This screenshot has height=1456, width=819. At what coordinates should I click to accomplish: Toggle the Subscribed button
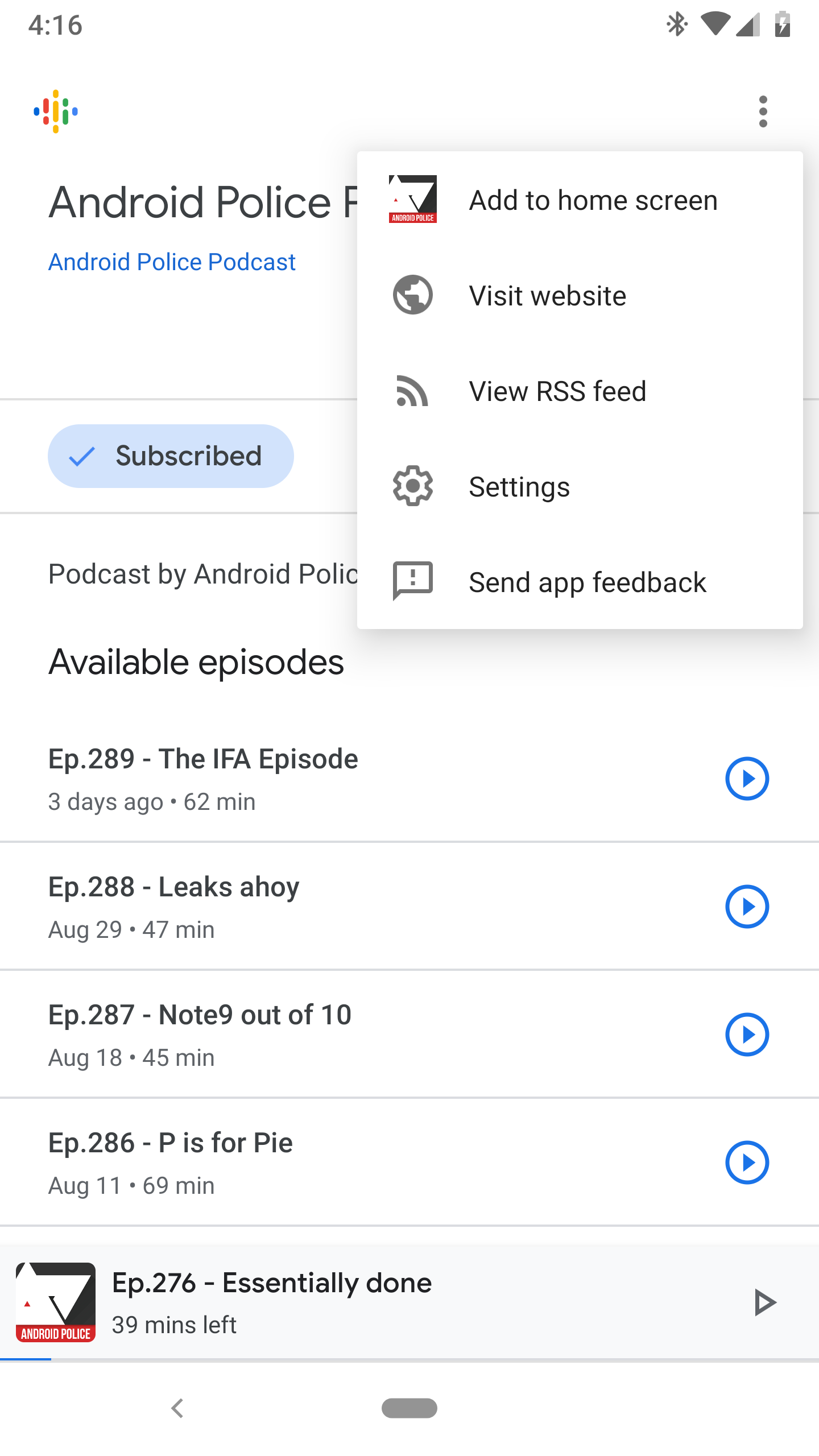[x=171, y=456]
